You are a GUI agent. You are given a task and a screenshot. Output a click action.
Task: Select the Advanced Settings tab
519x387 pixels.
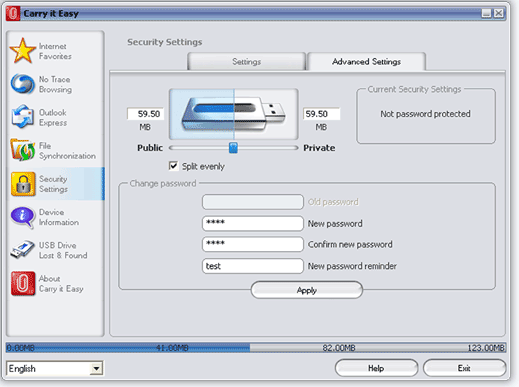tap(366, 62)
